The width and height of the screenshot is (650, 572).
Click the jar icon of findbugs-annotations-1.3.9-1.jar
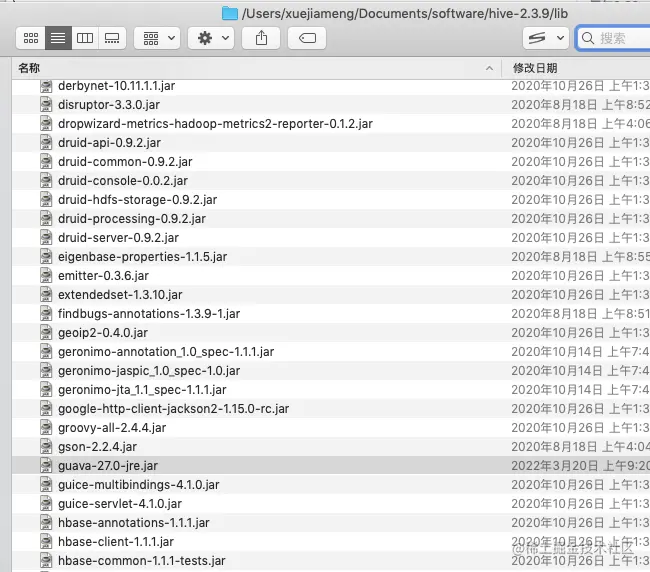pos(46,314)
